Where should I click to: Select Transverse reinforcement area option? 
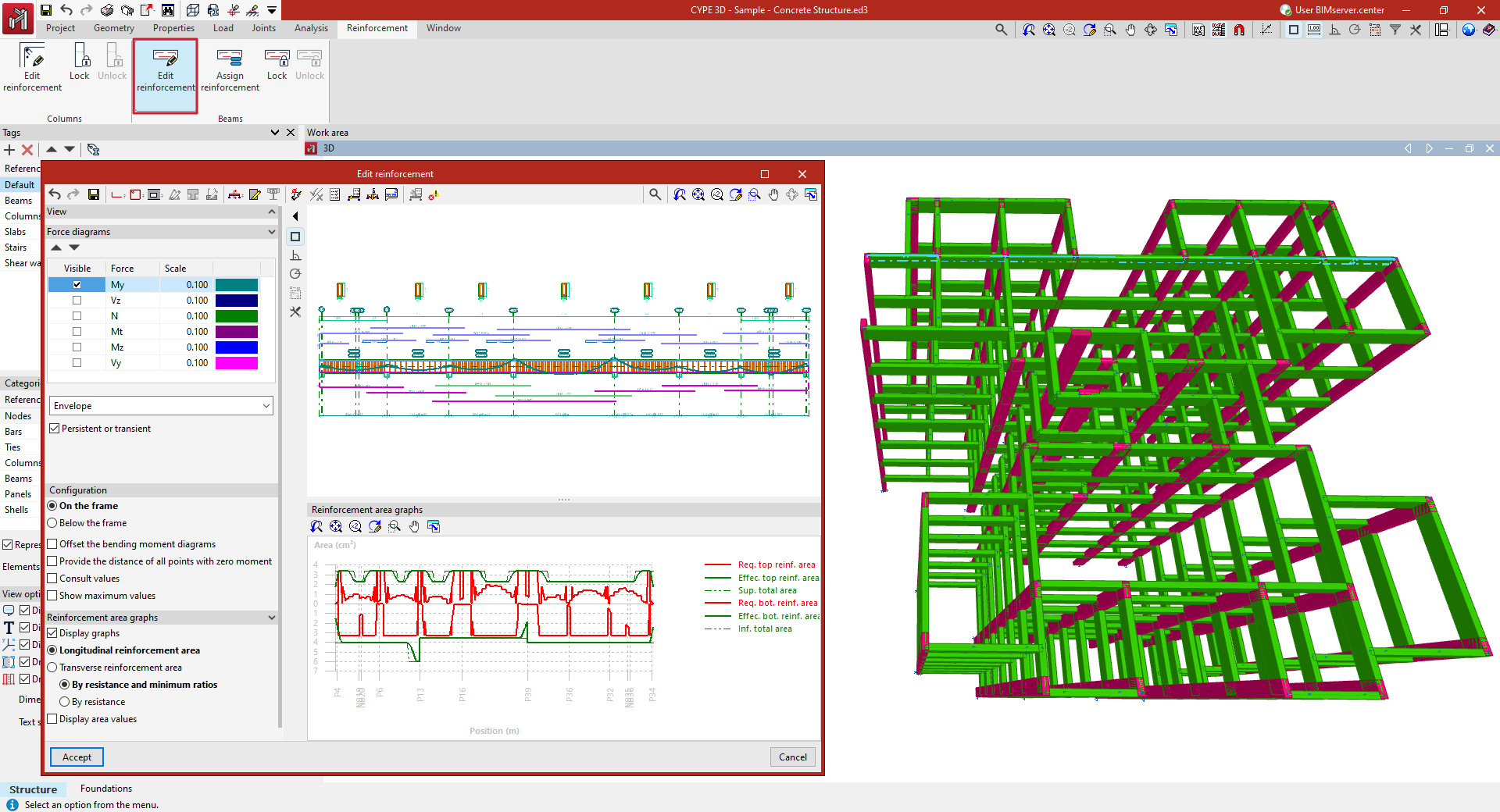point(52,668)
